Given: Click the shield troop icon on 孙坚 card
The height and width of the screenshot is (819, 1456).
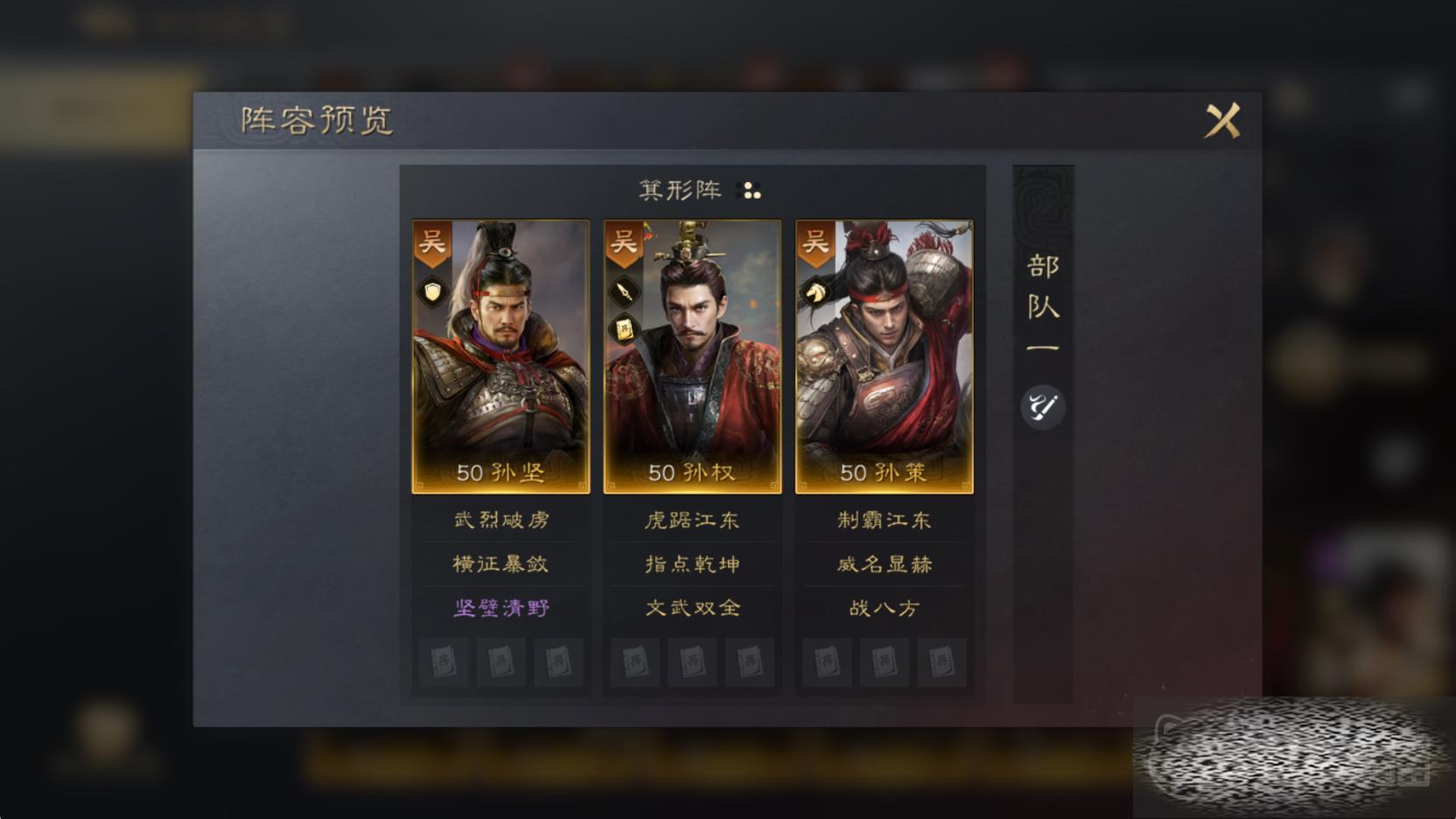Looking at the screenshot, I should click(432, 291).
